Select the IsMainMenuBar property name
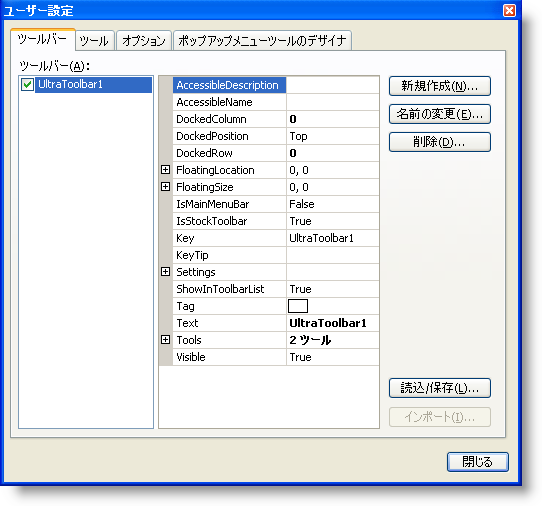The image size is (542, 506). (229, 204)
